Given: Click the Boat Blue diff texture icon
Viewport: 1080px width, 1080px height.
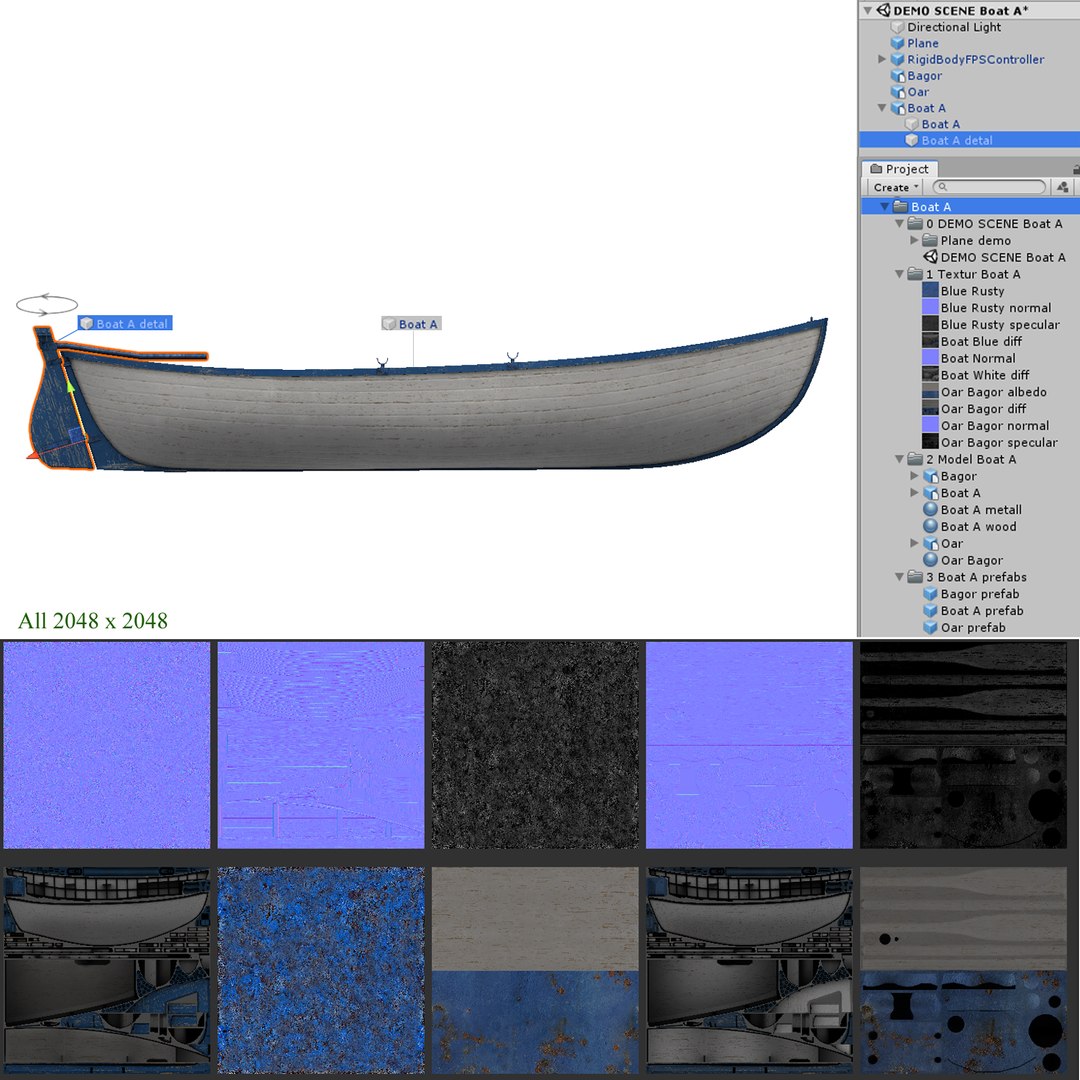Looking at the screenshot, I should click(930, 341).
